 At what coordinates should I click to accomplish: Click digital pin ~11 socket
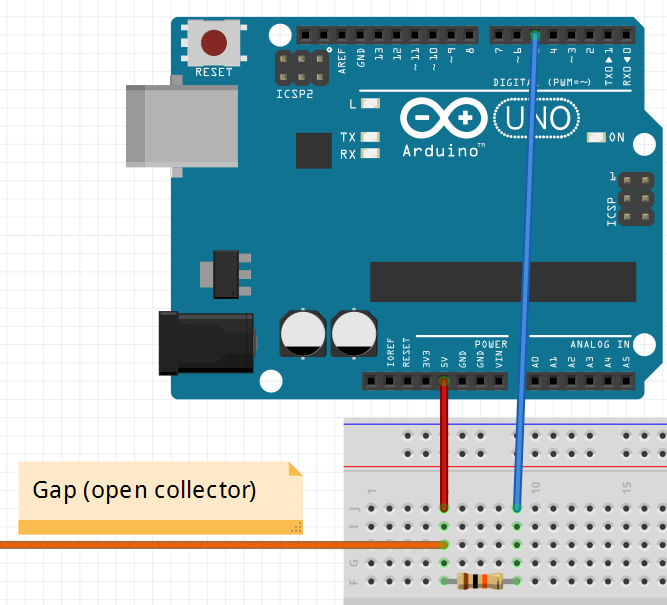pos(415,34)
